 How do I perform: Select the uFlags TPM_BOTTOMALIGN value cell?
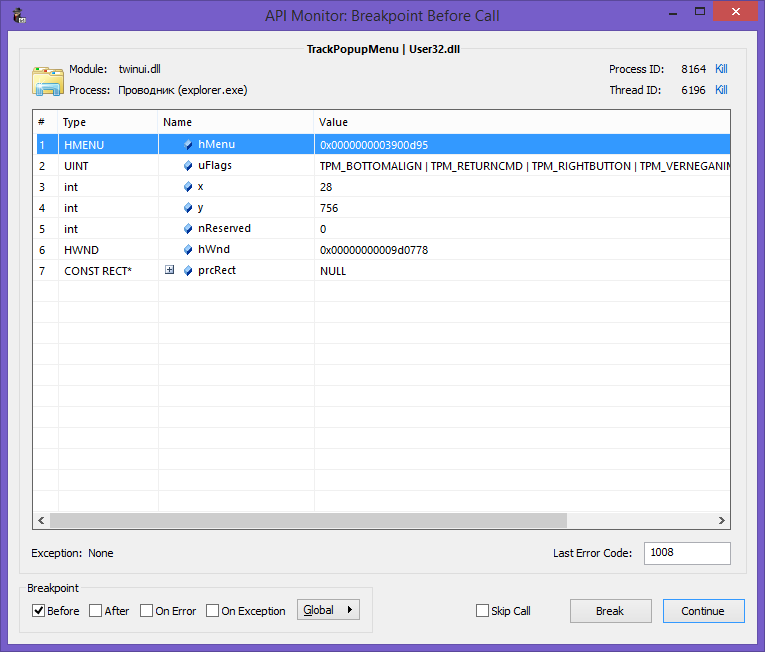523,166
